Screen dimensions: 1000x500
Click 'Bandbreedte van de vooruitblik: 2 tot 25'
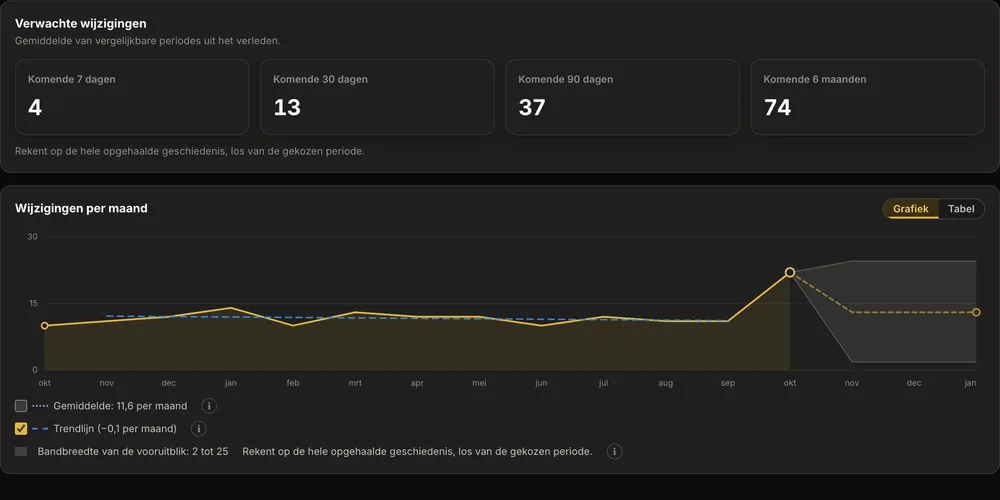(133, 452)
